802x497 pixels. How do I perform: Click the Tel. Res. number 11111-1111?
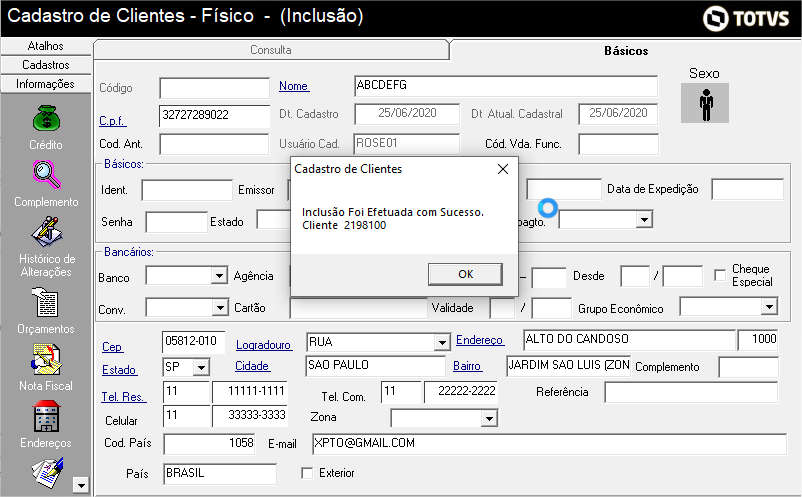click(250, 392)
